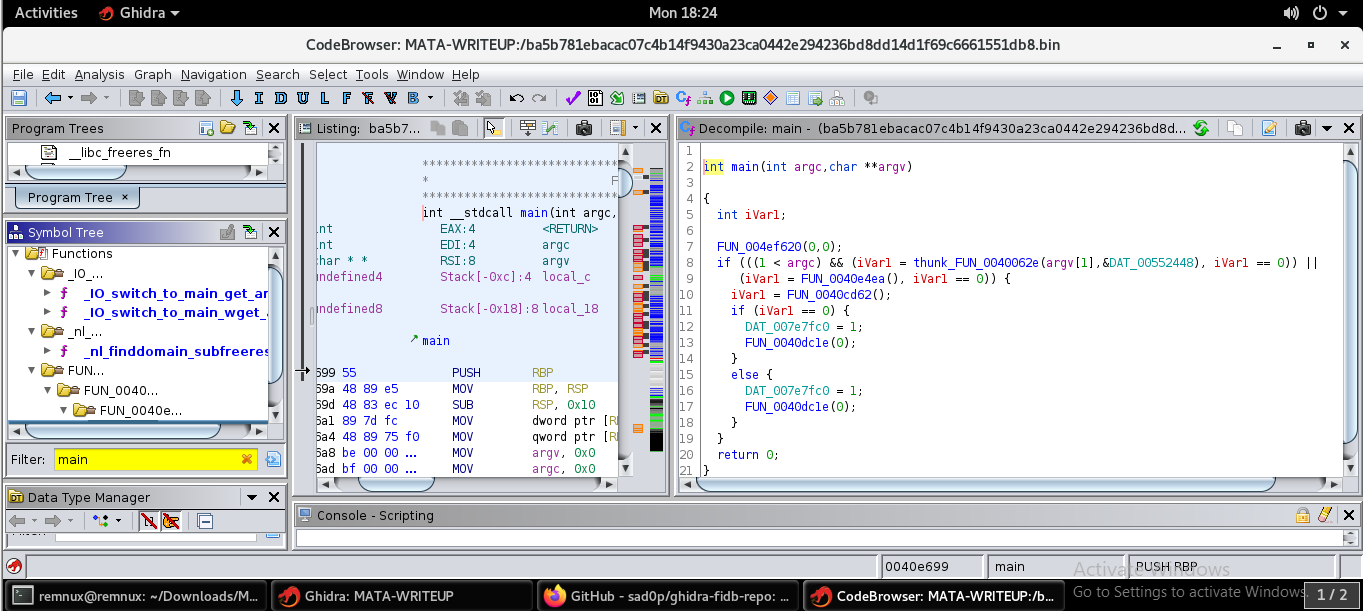Screen dimensions: 1363x611
Task: Click the green Run script play icon
Action: 727,98
